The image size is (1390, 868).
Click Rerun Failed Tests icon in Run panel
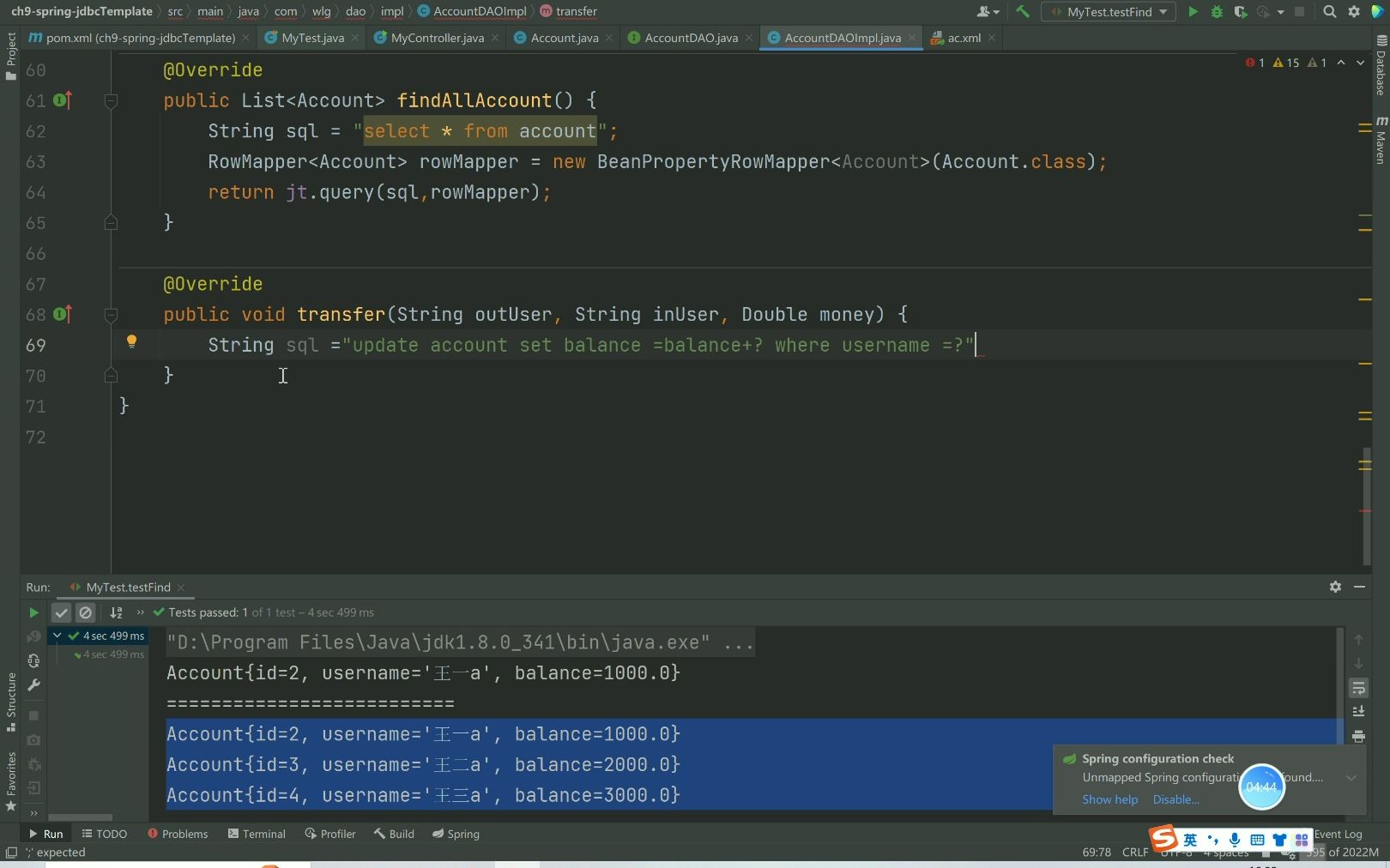pyautogui.click(x=33, y=636)
